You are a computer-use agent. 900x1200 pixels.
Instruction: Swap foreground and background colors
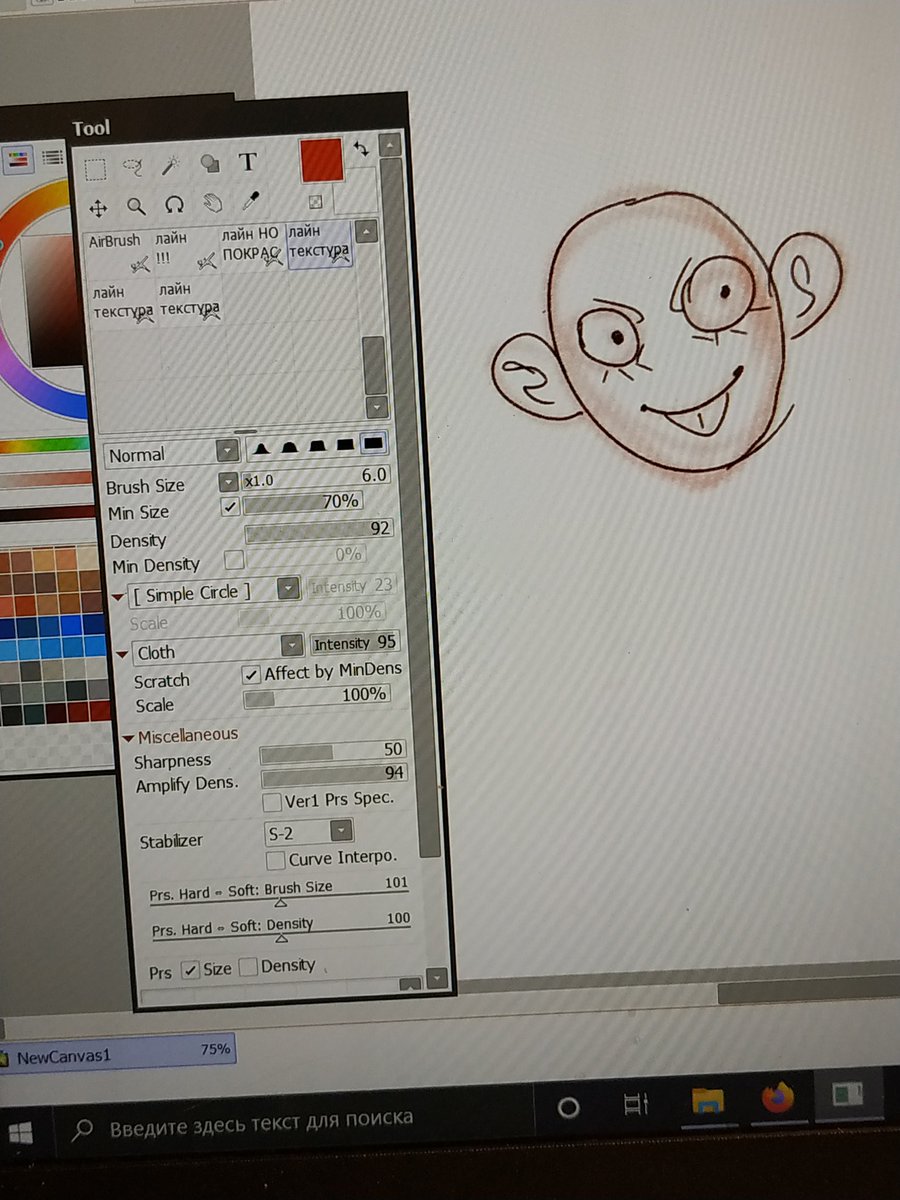(361, 147)
